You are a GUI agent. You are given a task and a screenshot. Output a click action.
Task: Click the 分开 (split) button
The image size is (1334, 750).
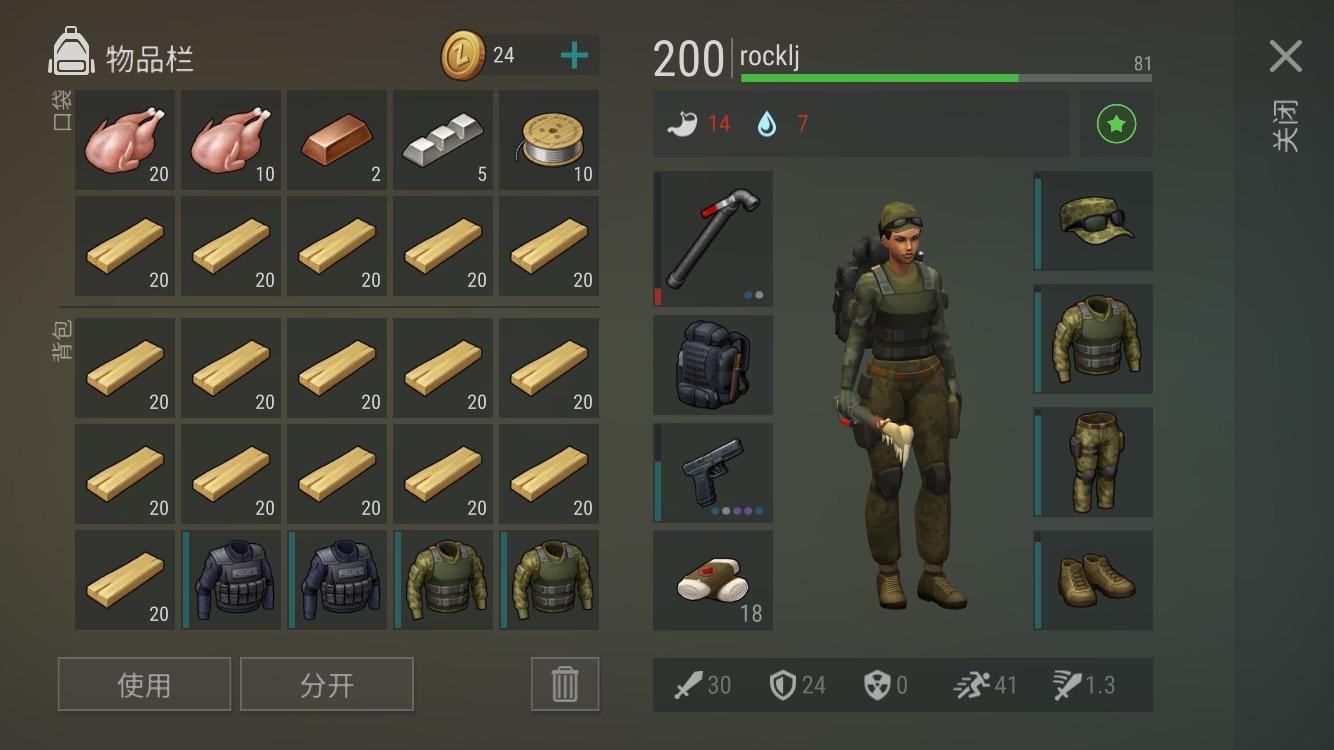[327, 684]
